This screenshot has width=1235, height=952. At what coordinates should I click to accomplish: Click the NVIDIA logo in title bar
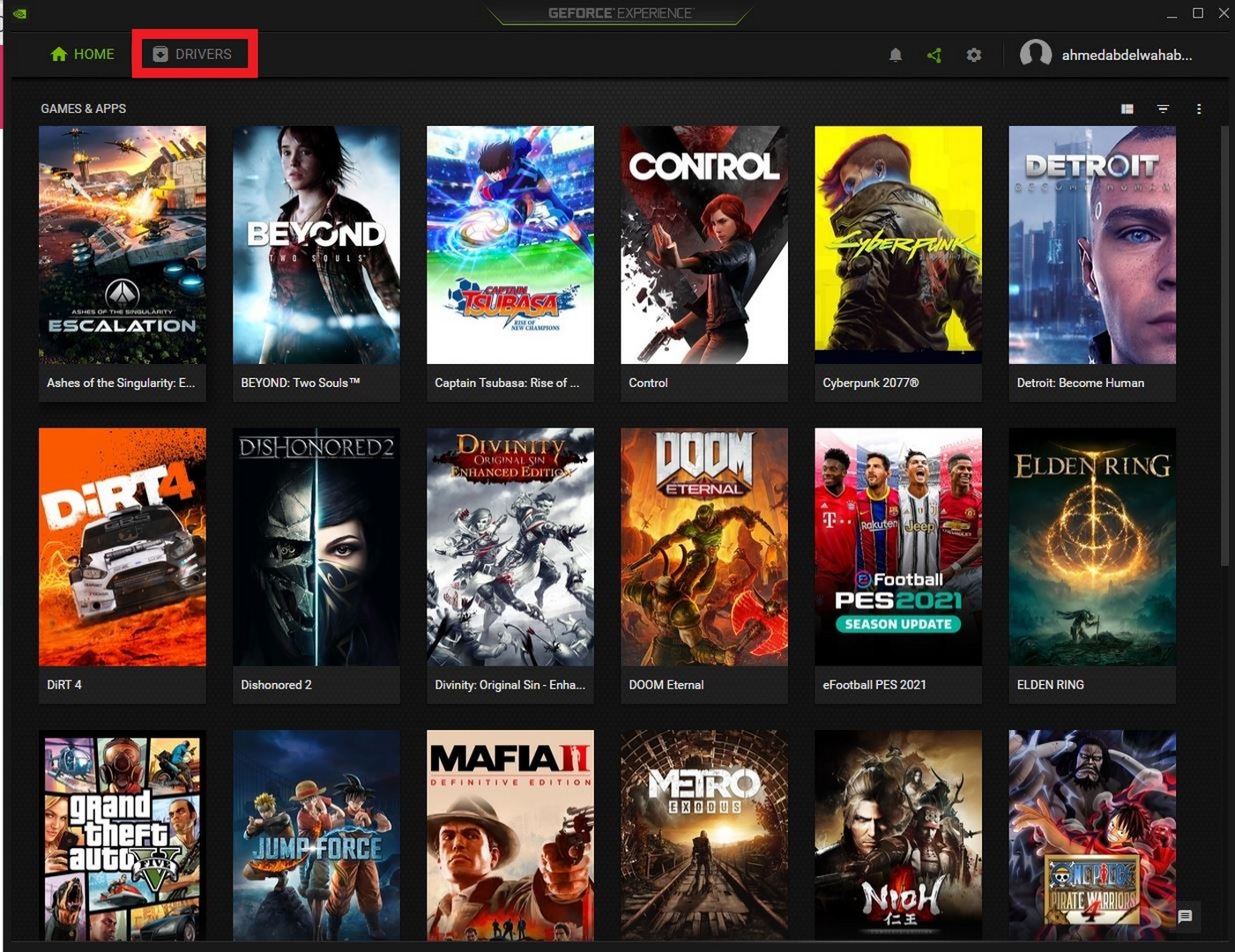[19, 13]
